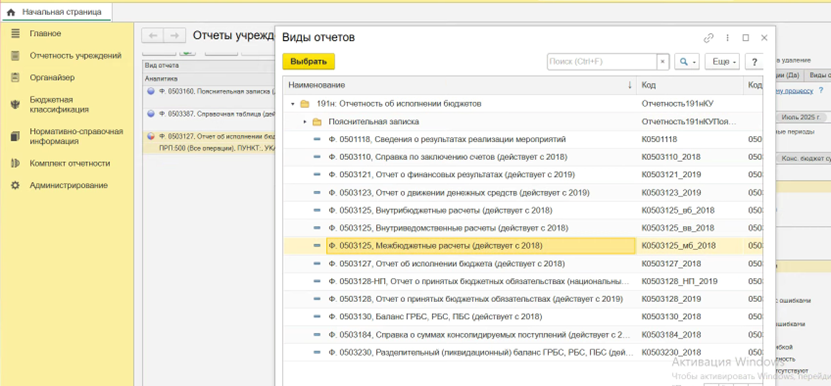Click dash icon beside Ф. 0503123 row
This screenshot has width=831, height=386.
317,192
